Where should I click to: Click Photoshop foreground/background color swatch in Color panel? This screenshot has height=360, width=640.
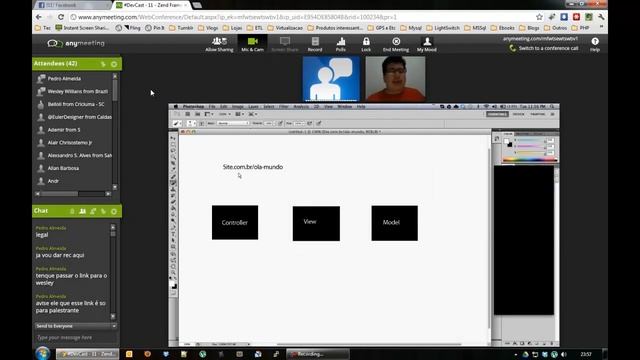(508, 142)
